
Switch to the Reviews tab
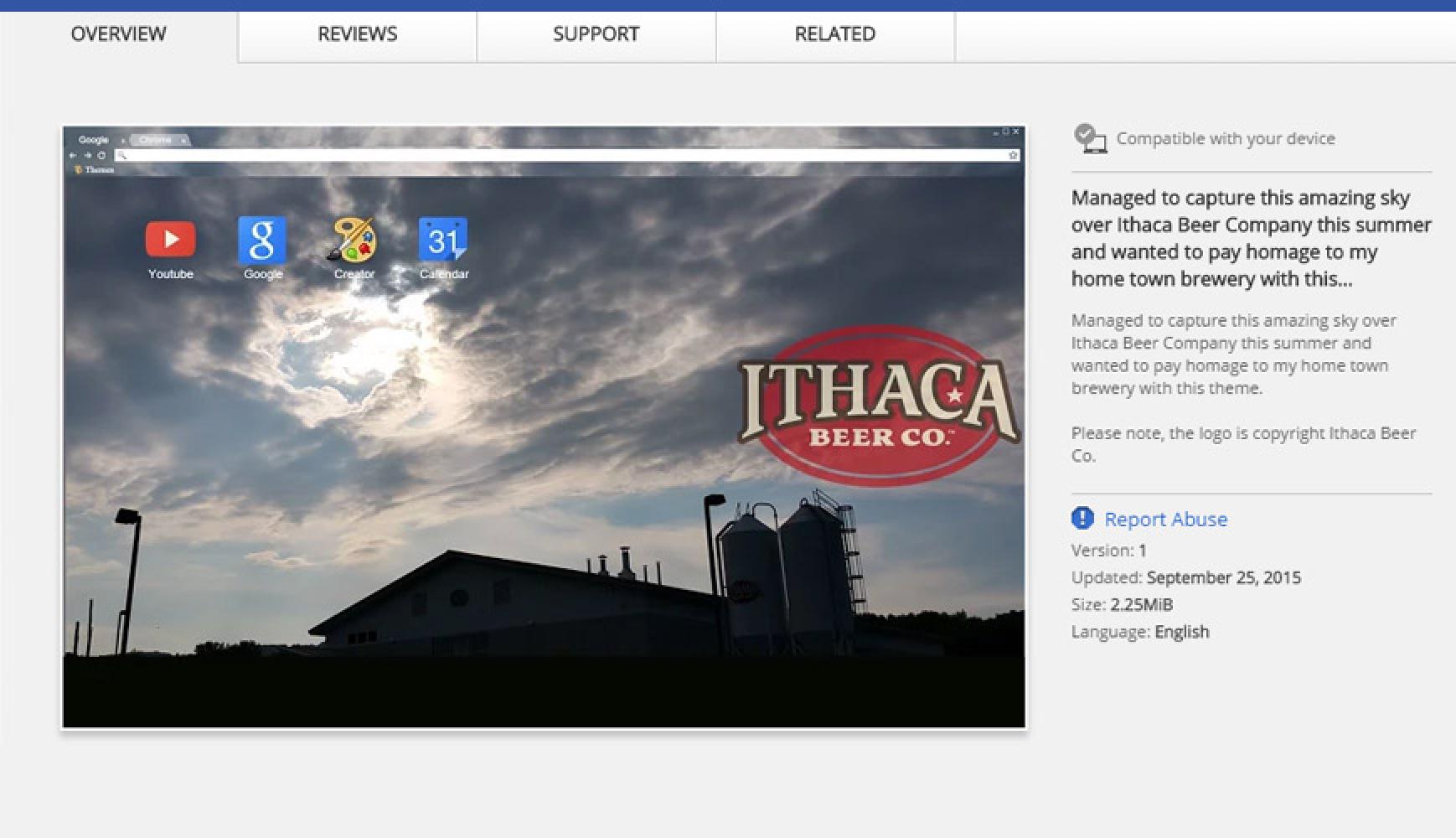click(358, 34)
